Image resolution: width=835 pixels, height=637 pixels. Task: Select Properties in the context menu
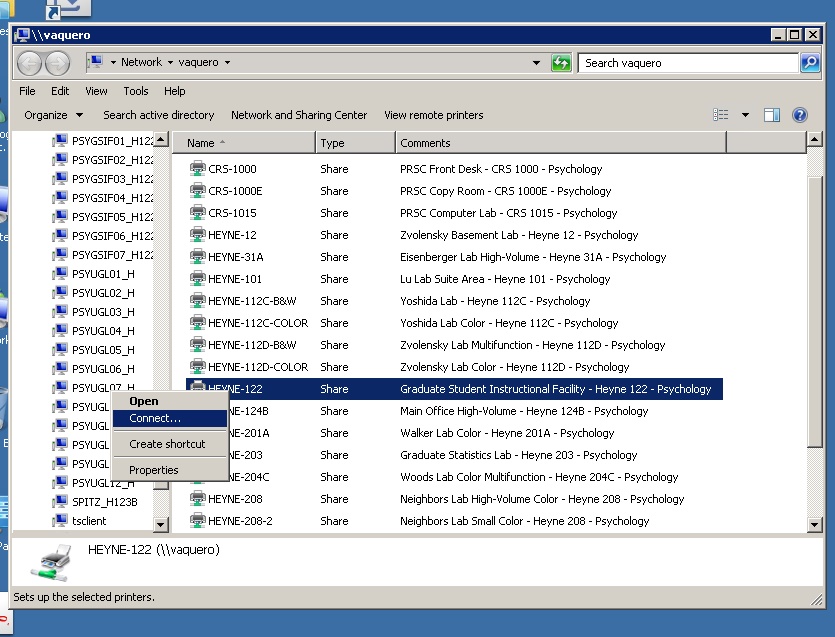coord(153,470)
